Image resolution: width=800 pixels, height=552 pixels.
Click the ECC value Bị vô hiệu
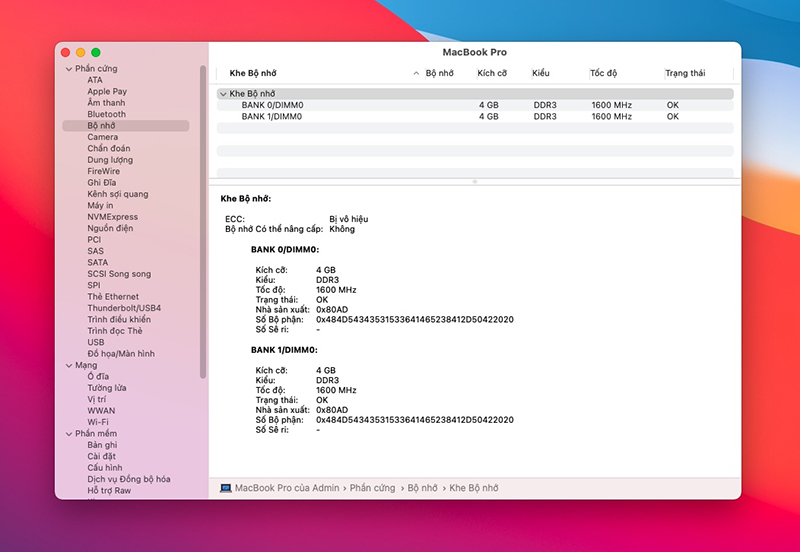coord(348,219)
